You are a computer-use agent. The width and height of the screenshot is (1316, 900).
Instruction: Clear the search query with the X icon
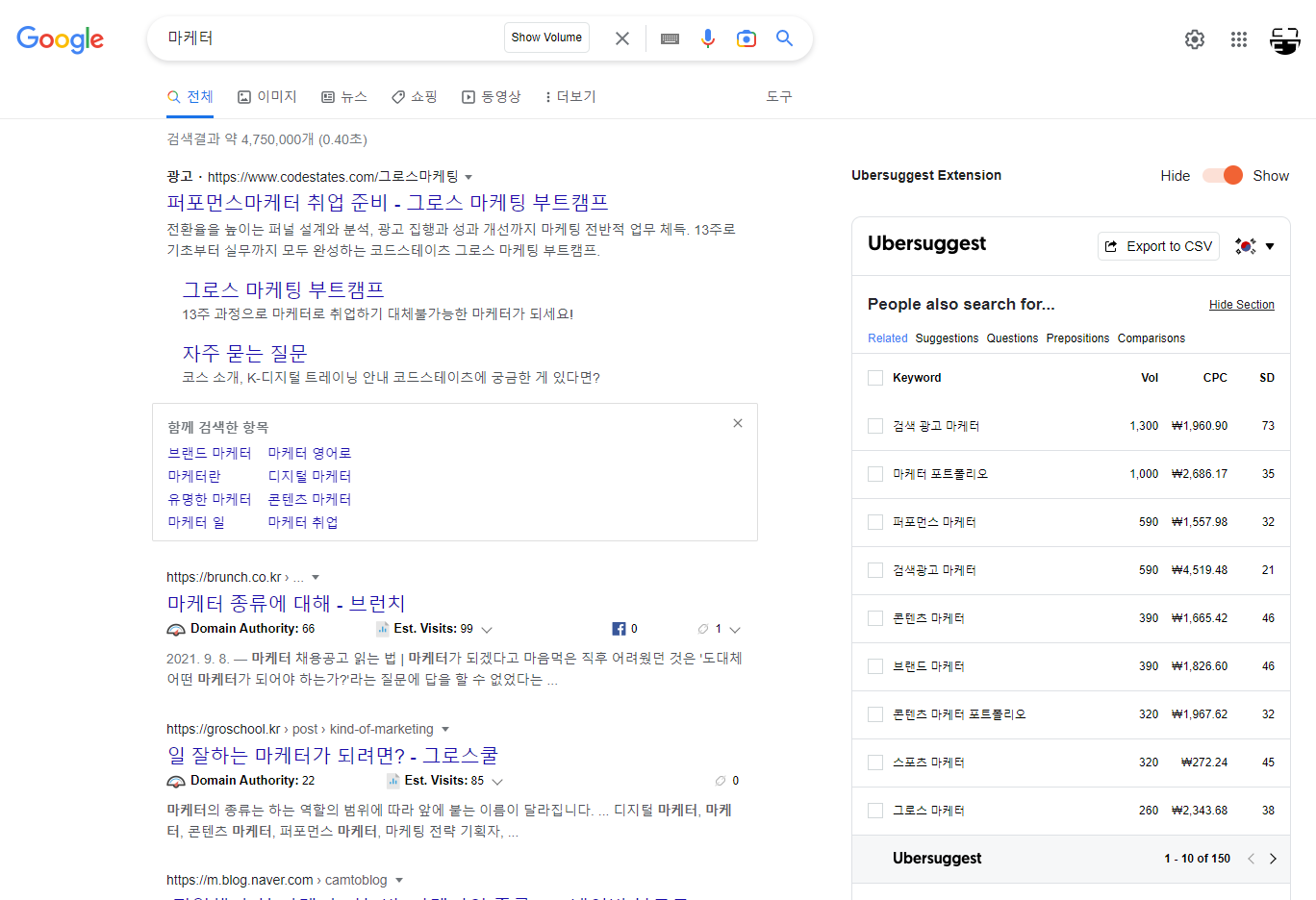pyautogui.click(x=622, y=38)
